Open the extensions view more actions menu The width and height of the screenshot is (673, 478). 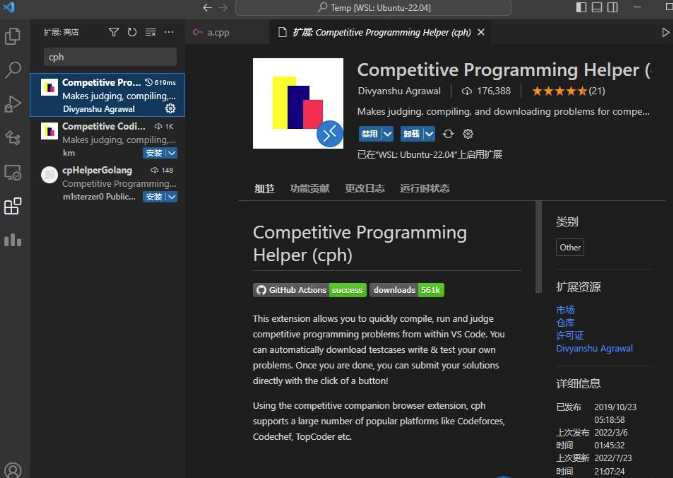click(169, 32)
